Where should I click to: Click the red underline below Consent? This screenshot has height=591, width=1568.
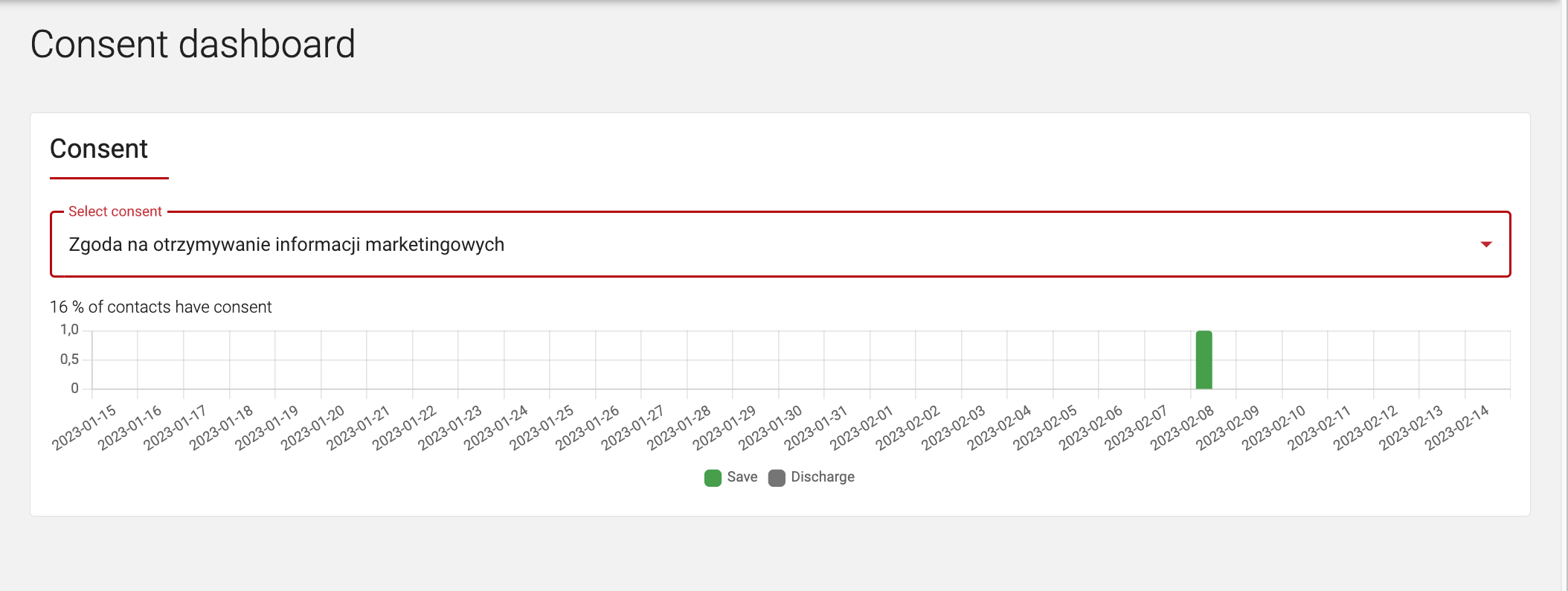(x=109, y=177)
